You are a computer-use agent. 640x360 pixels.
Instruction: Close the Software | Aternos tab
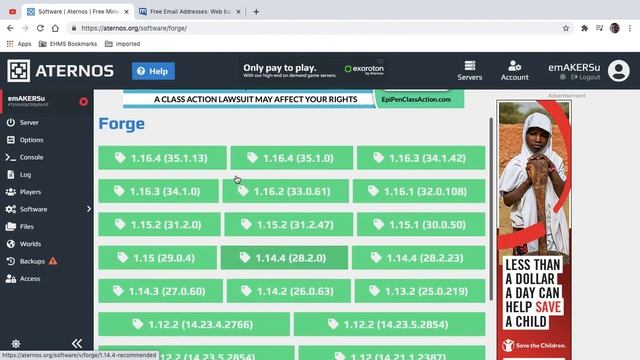[x=127, y=12]
